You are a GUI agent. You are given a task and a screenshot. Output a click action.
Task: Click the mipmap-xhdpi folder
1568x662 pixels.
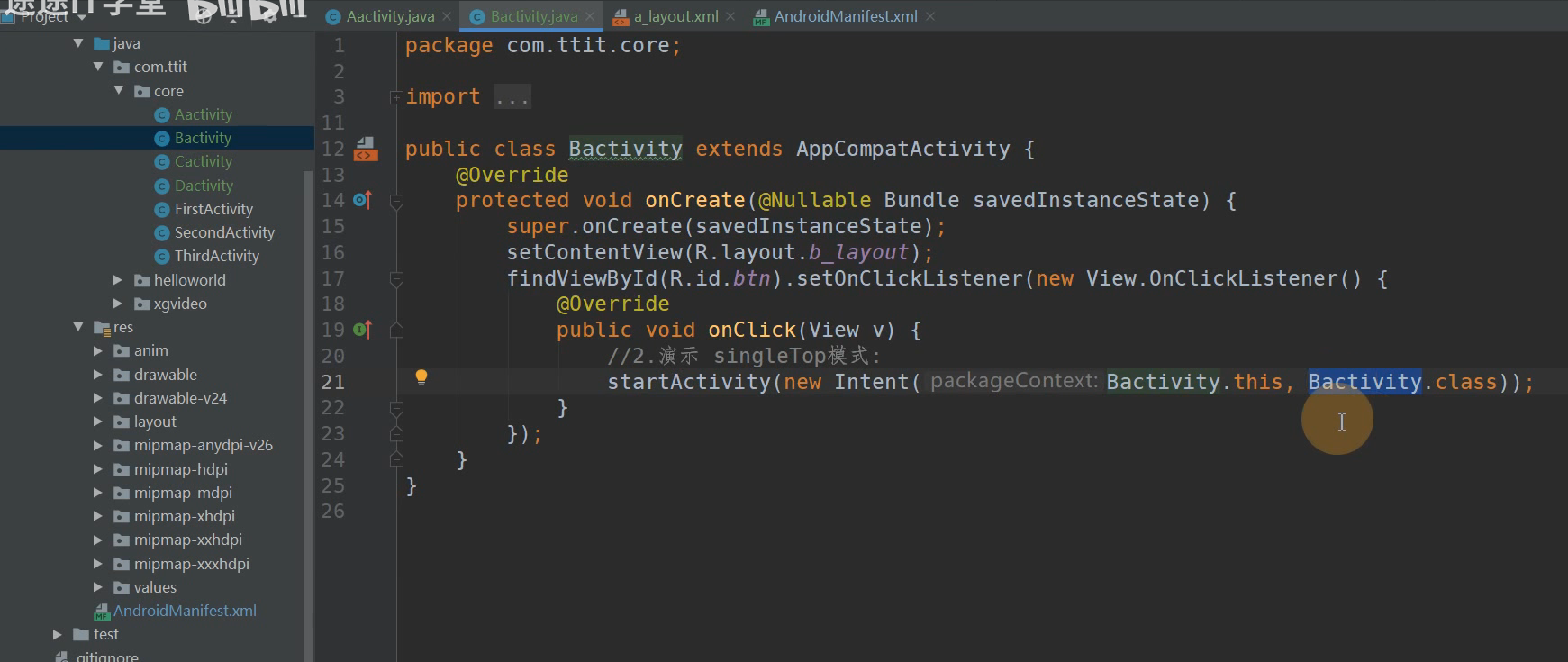point(184,516)
